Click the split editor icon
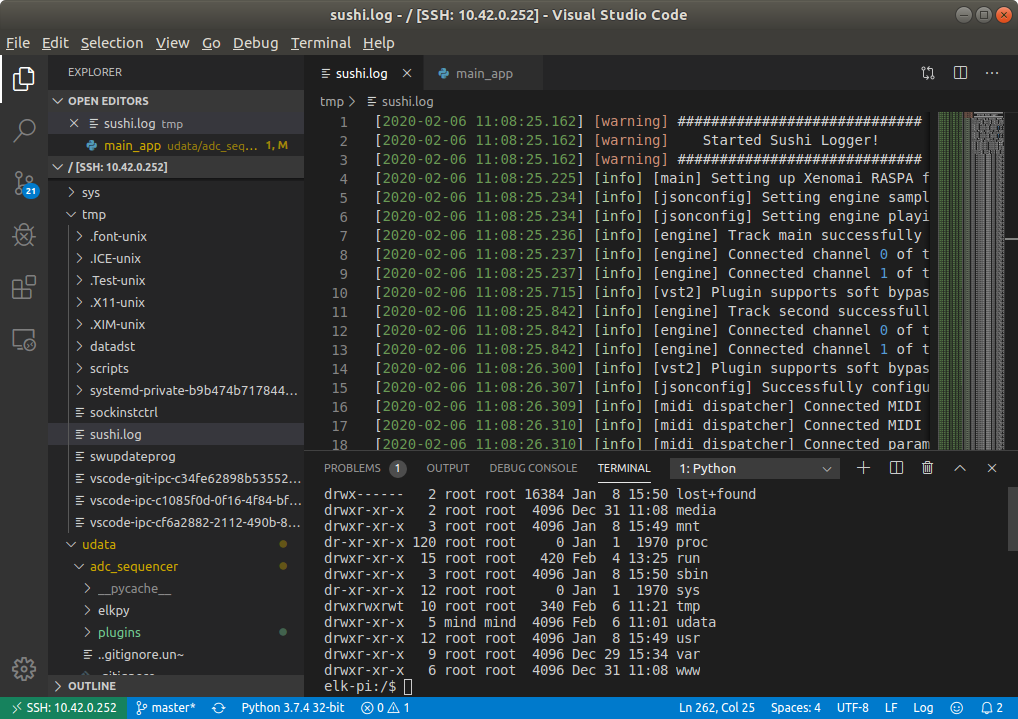The height and width of the screenshot is (719, 1018). (960, 73)
